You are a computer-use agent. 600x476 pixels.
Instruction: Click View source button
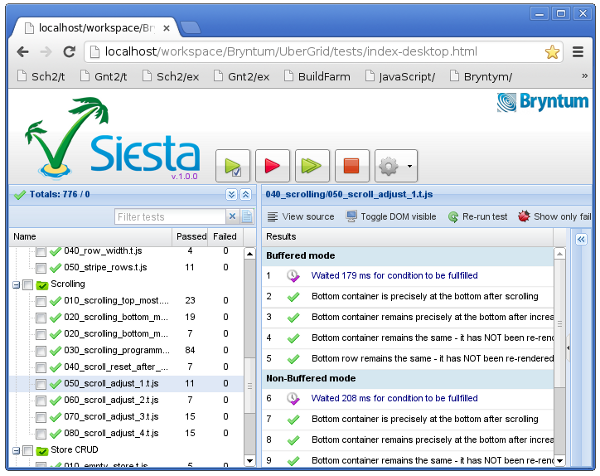pos(301,216)
